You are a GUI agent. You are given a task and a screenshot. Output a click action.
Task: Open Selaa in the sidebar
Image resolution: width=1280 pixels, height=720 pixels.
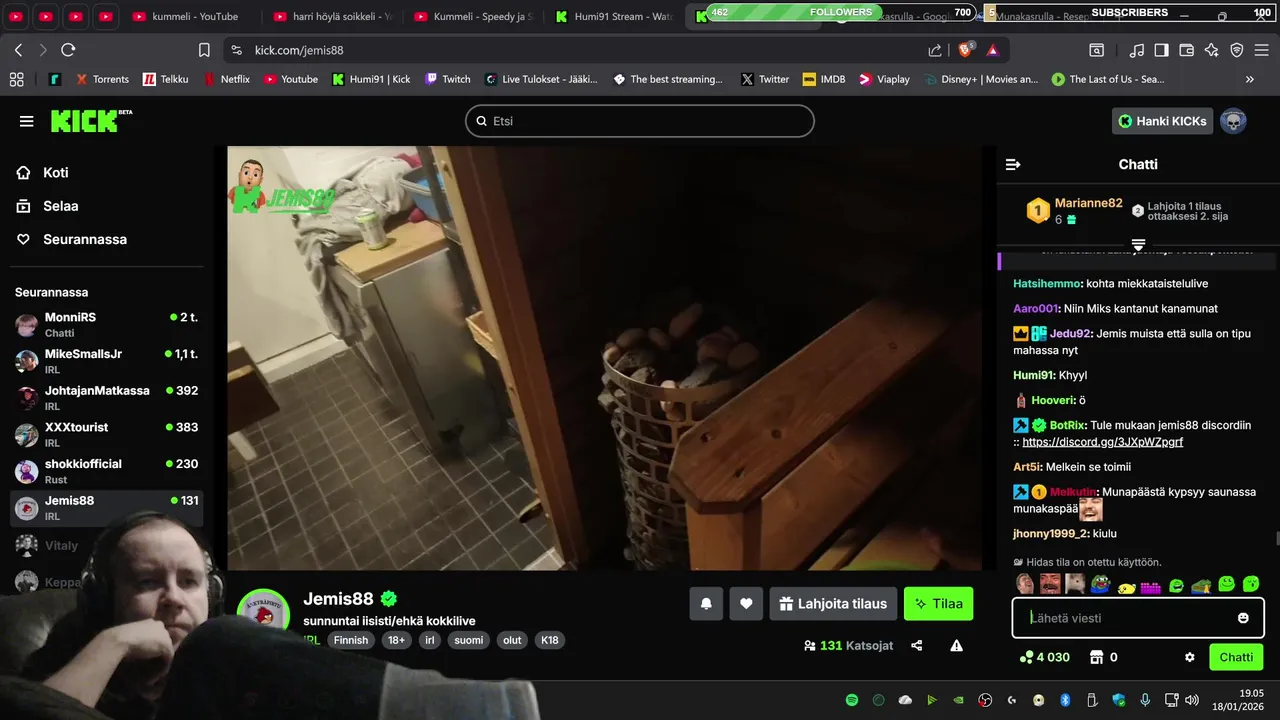pyautogui.click(x=47, y=206)
